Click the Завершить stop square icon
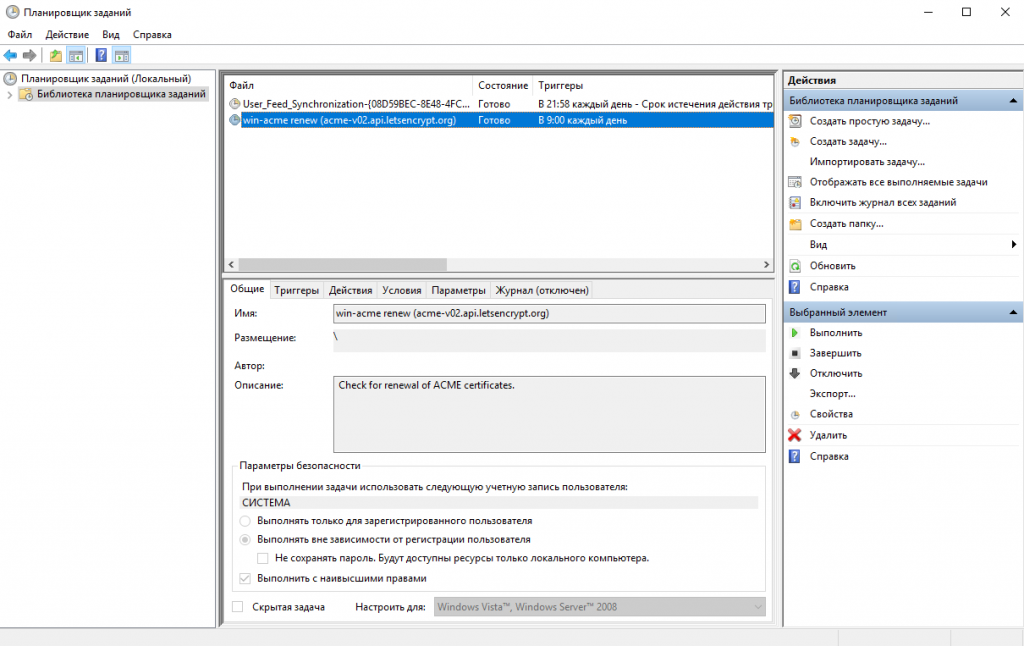Image resolution: width=1024 pixels, height=646 pixels. 795,353
